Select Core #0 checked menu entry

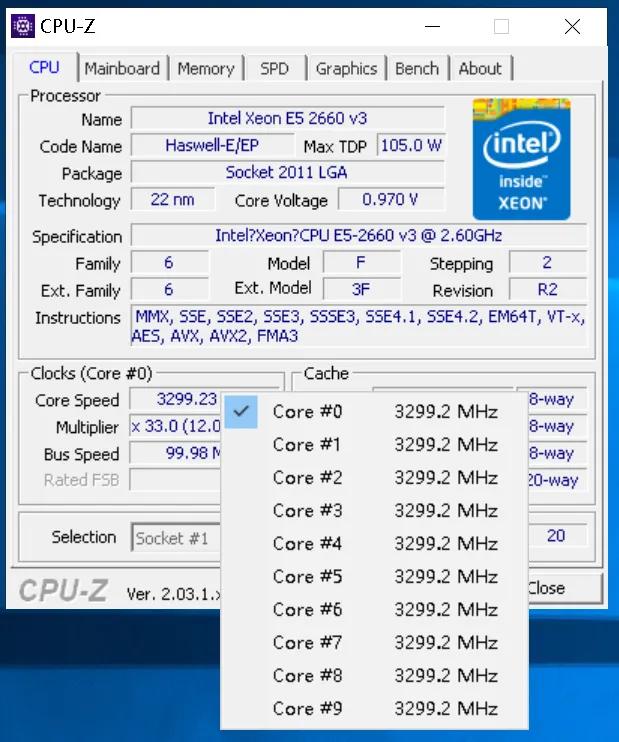point(372,411)
